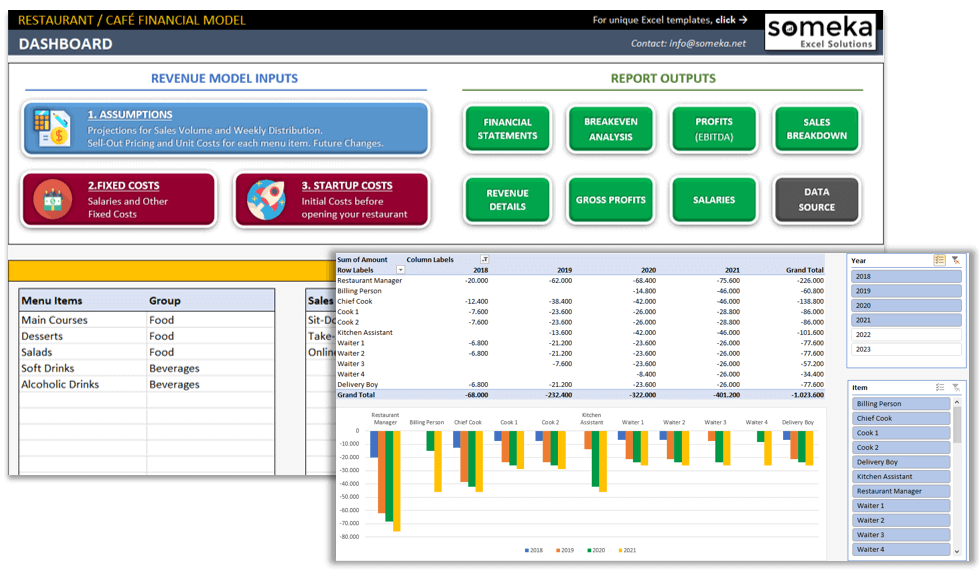Toggle Waiter 1 in Item slicer
The image size is (979, 570).
point(901,506)
